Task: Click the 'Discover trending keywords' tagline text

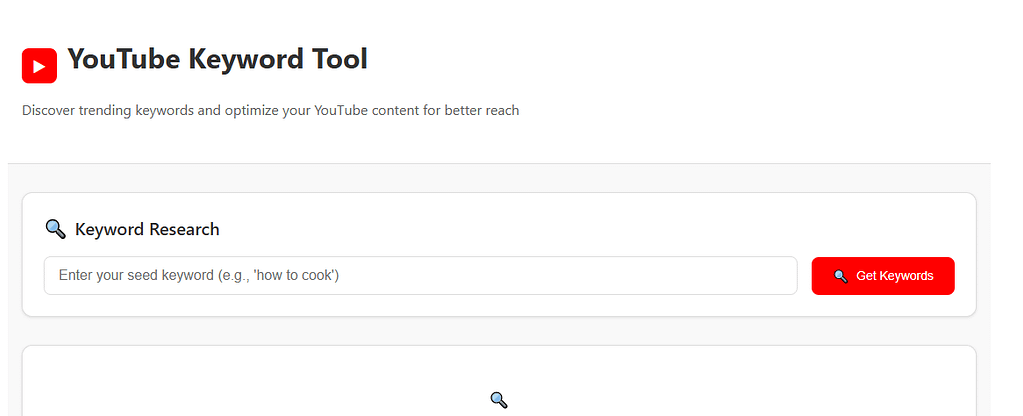Action: pos(108,111)
